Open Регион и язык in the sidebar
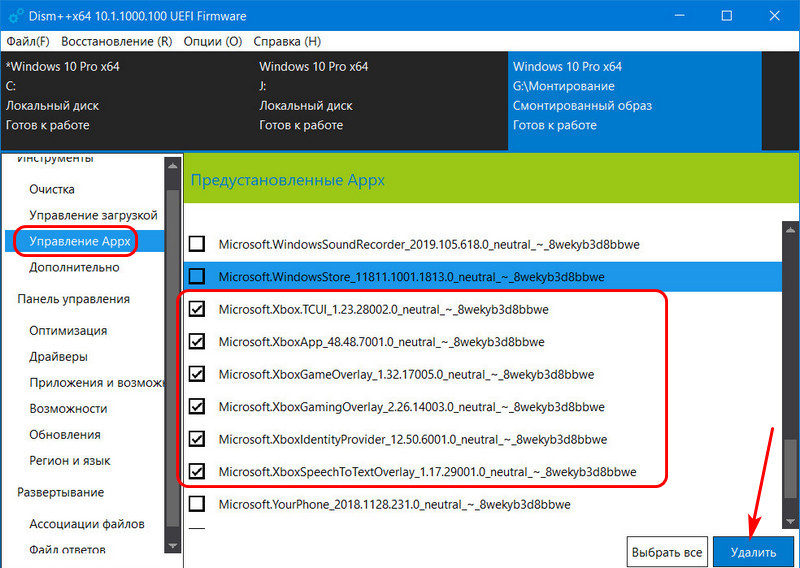 (70, 461)
